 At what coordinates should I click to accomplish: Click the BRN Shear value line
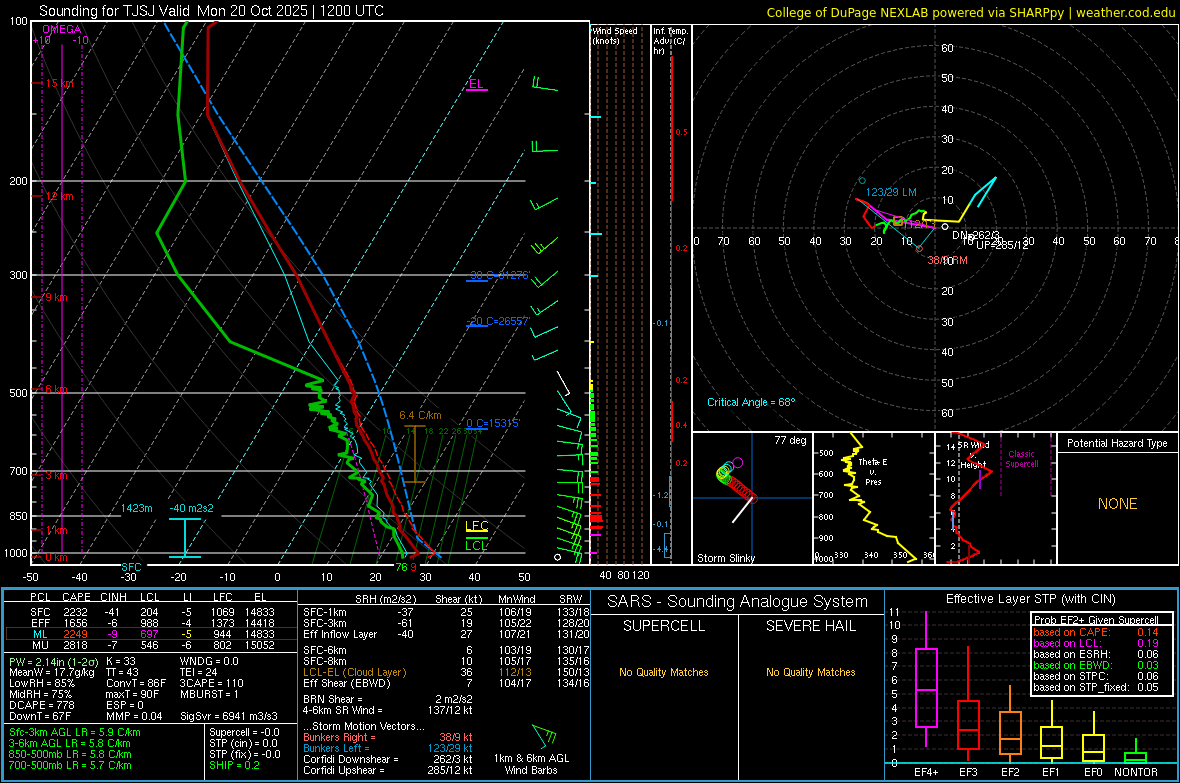pos(388,699)
